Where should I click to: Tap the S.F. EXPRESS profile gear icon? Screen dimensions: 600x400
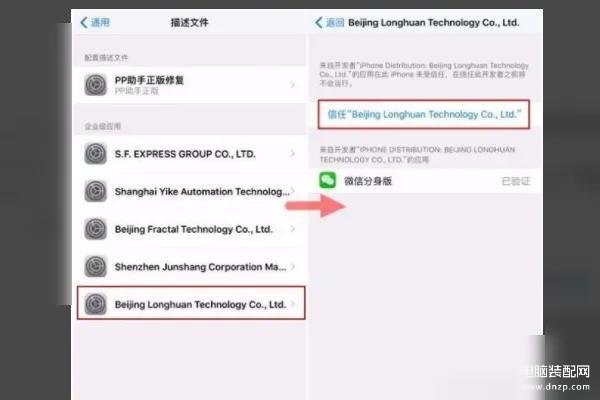pyautogui.click(x=96, y=153)
